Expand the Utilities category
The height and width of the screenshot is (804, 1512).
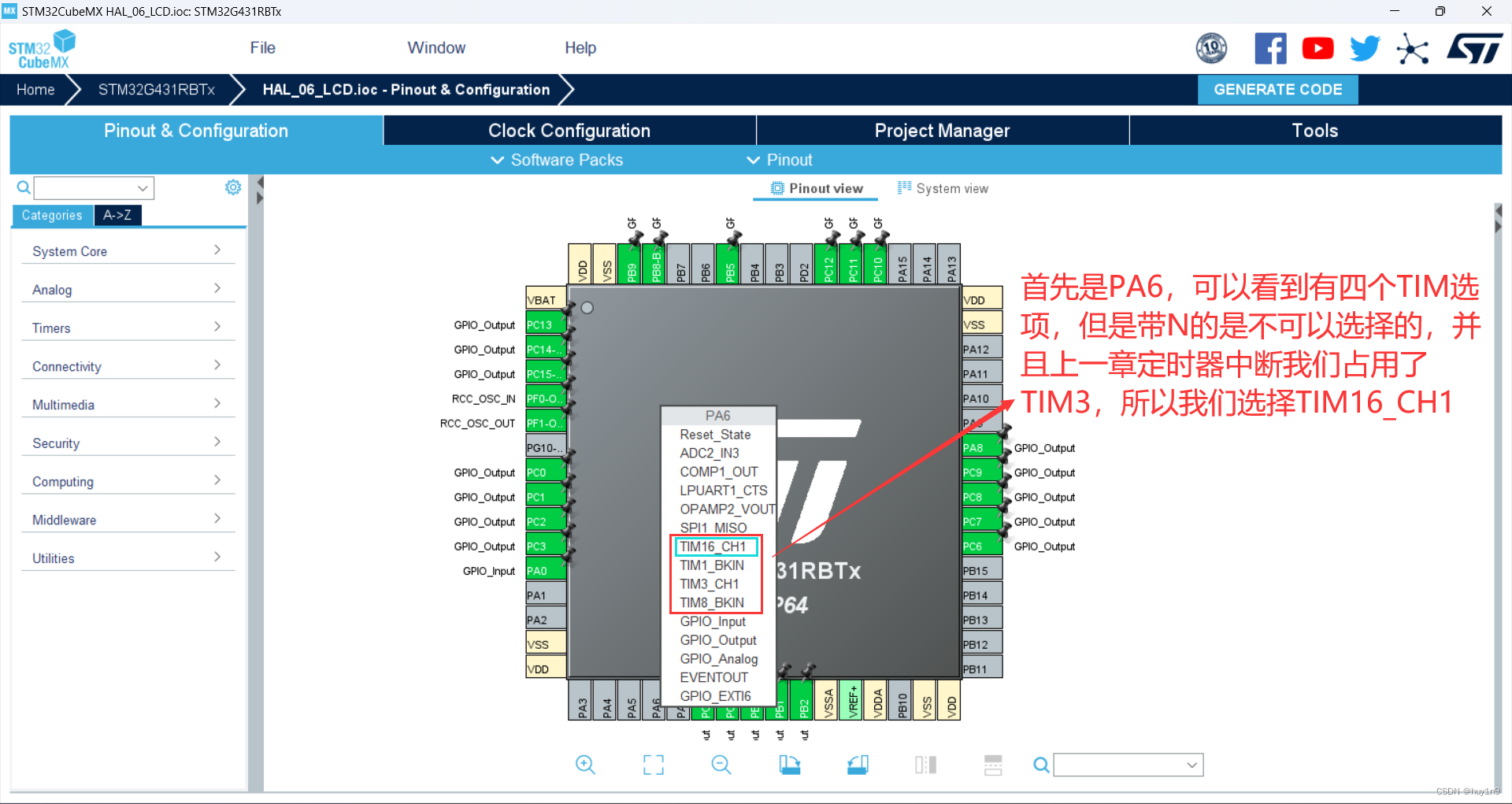click(x=128, y=558)
